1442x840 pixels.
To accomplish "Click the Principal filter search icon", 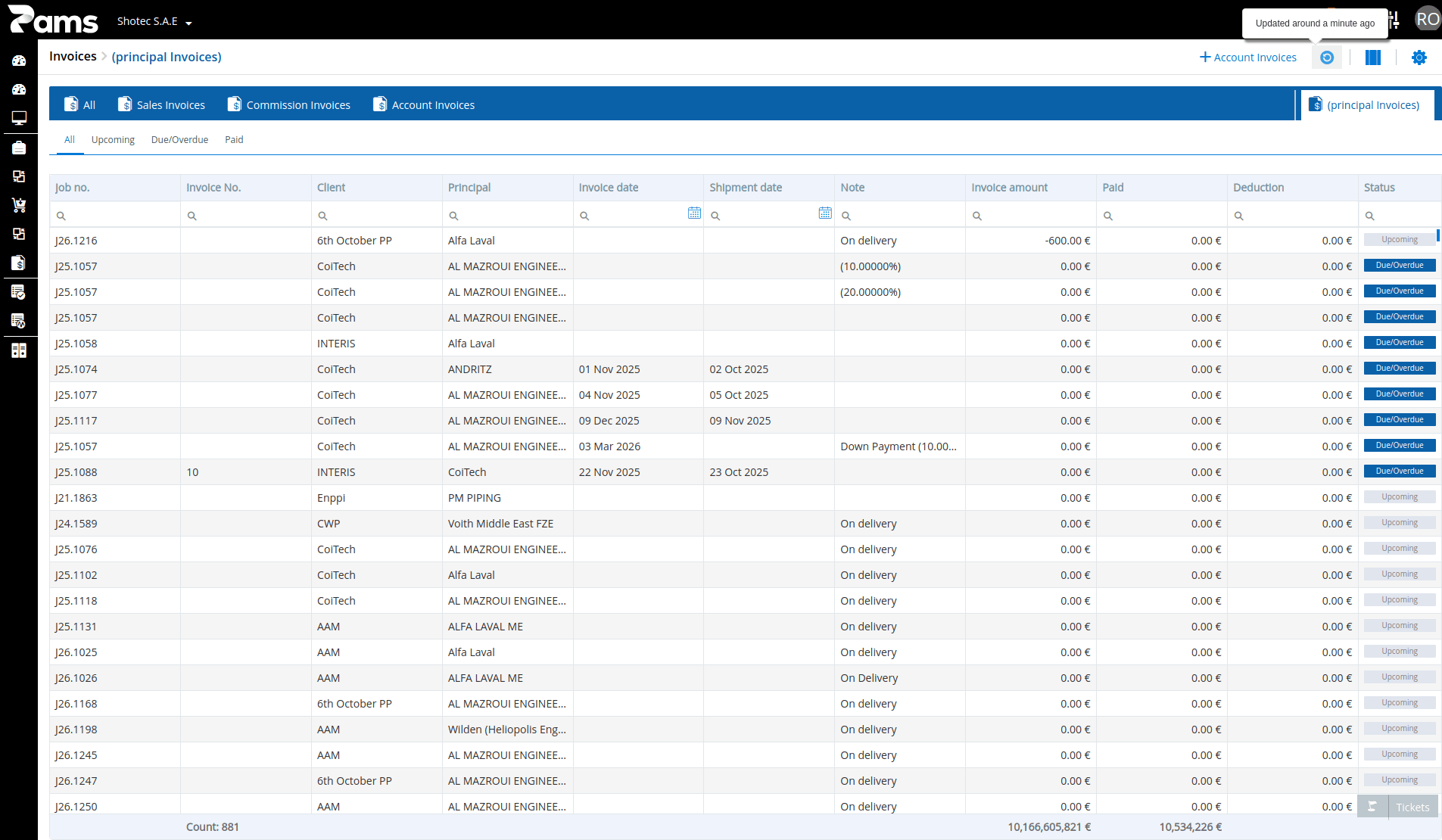I will click(x=453, y=216).
